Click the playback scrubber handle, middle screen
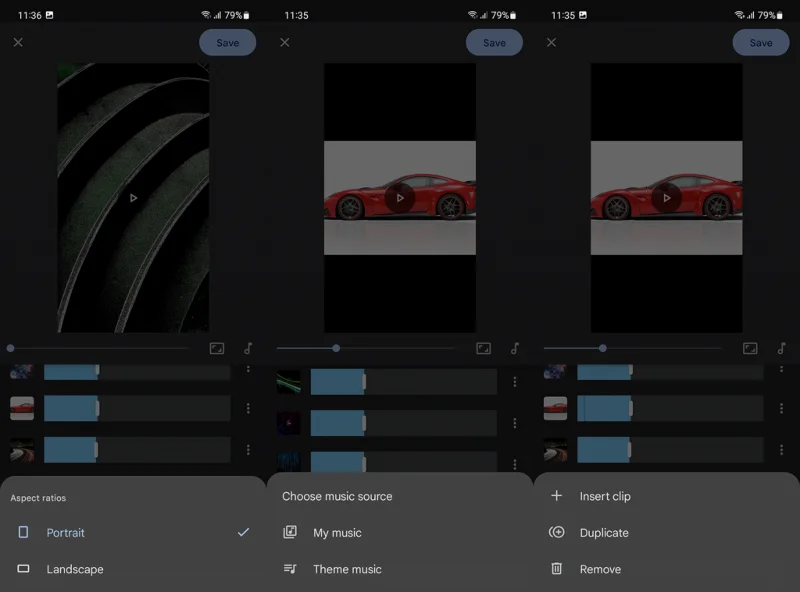 point(336,348)
